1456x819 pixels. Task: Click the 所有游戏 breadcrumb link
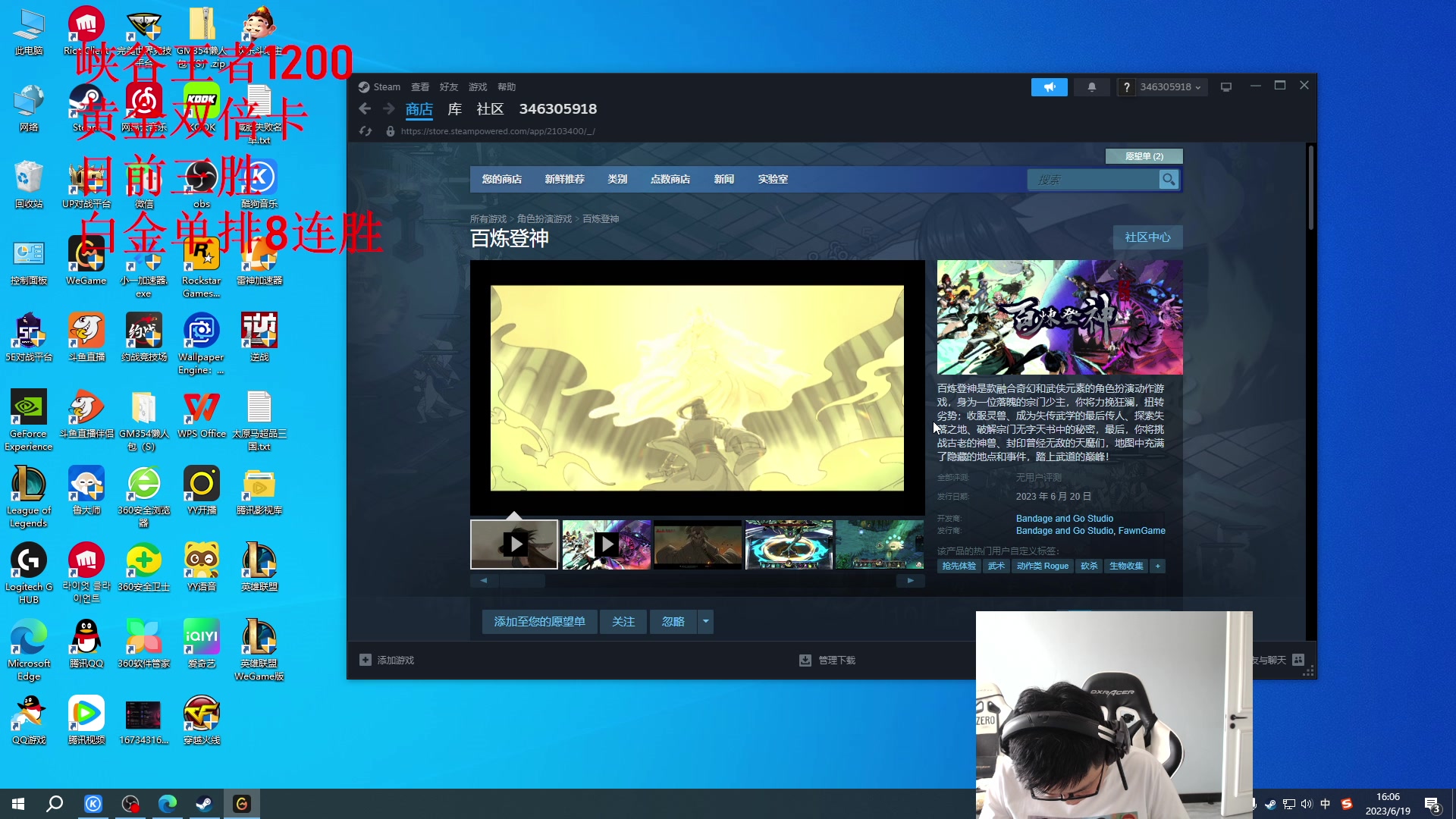point(488,219)
